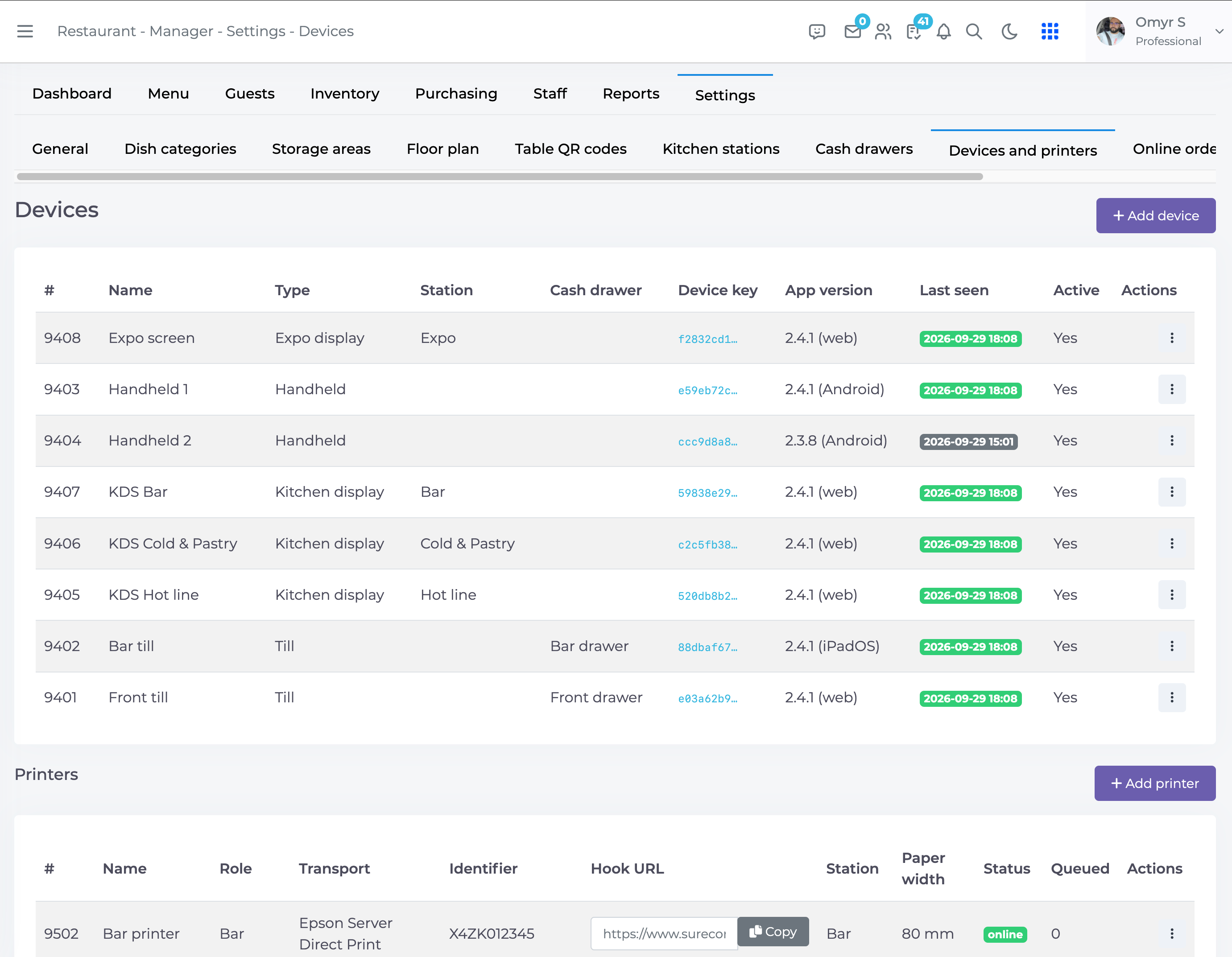This screenshot has width=1232, height=957.
Task: Open the apps grid launcher
Action: tap(1049, 32)
